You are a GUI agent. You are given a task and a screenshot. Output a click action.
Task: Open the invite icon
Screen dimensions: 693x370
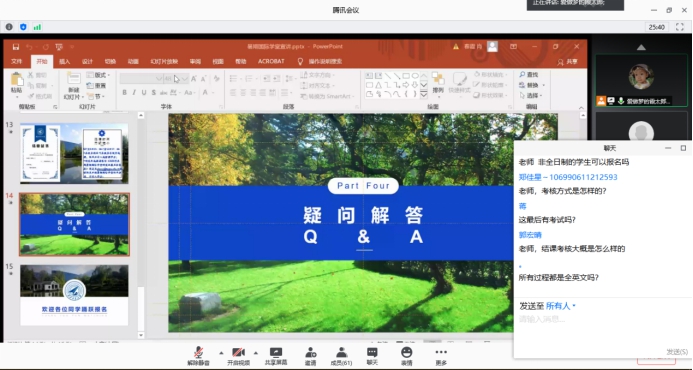pyautogui.click(x=311, y=356)
